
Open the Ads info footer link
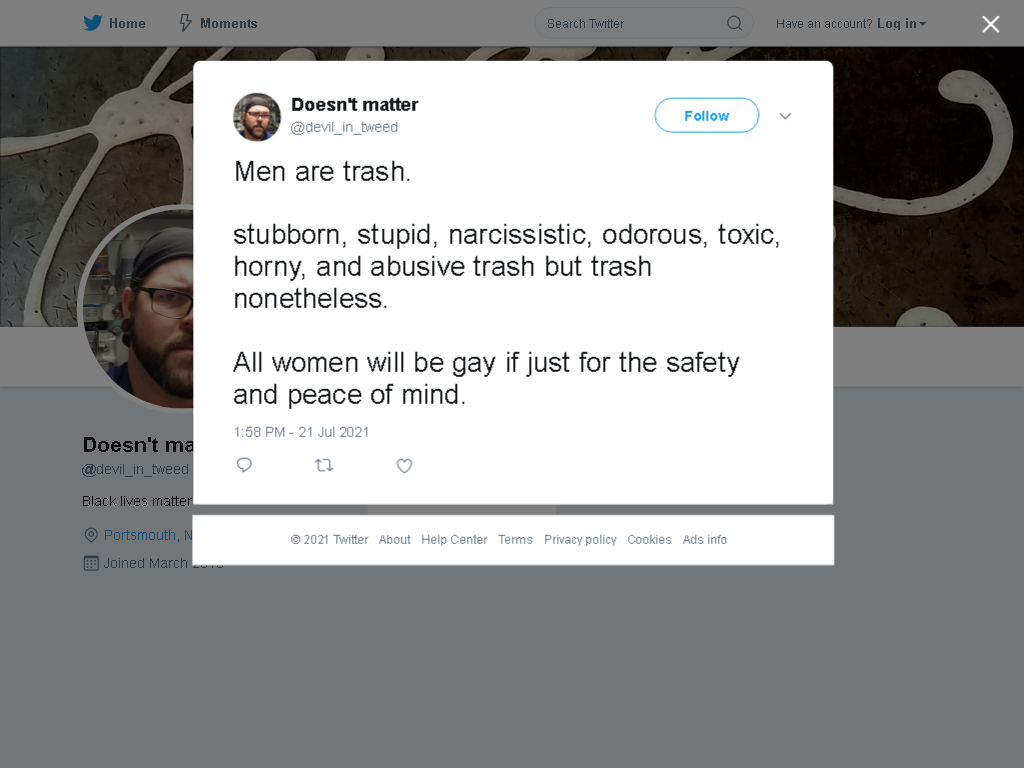[x=705, y=539]
